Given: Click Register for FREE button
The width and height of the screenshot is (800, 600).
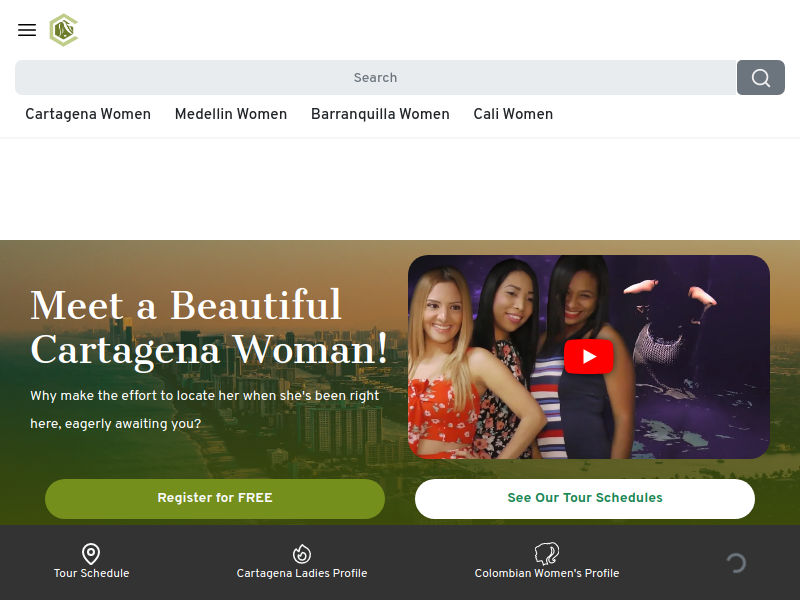Looking at the screenshot, I should click(x=215, y=498).
